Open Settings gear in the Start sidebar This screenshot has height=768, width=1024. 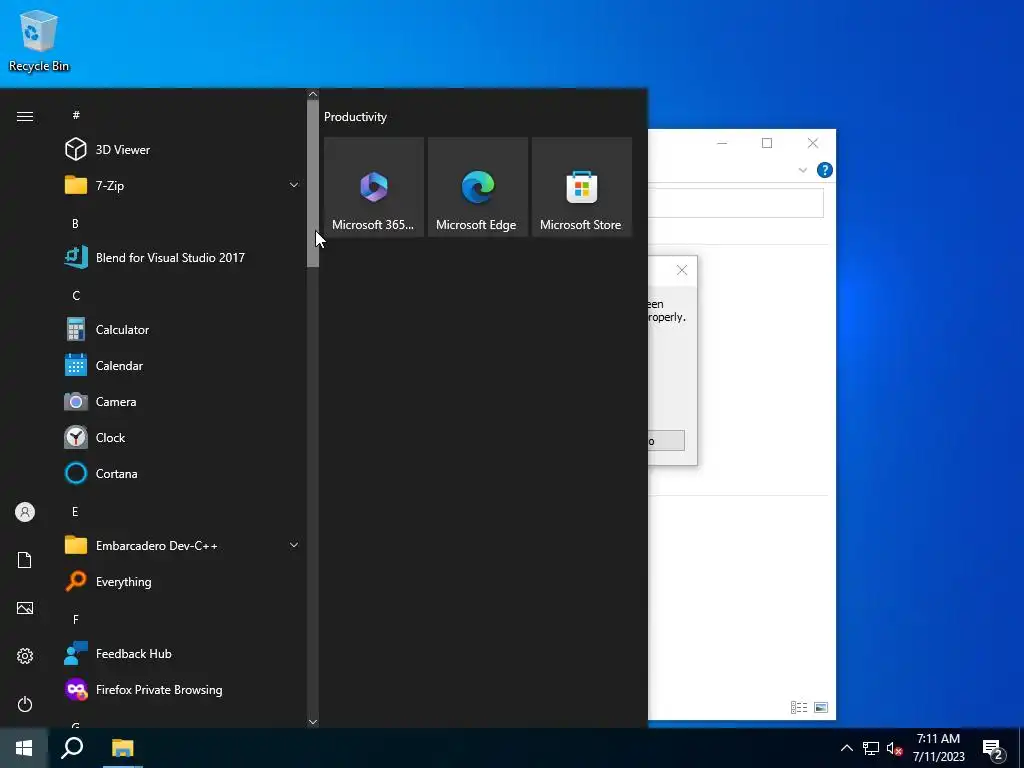click(25, 656)
